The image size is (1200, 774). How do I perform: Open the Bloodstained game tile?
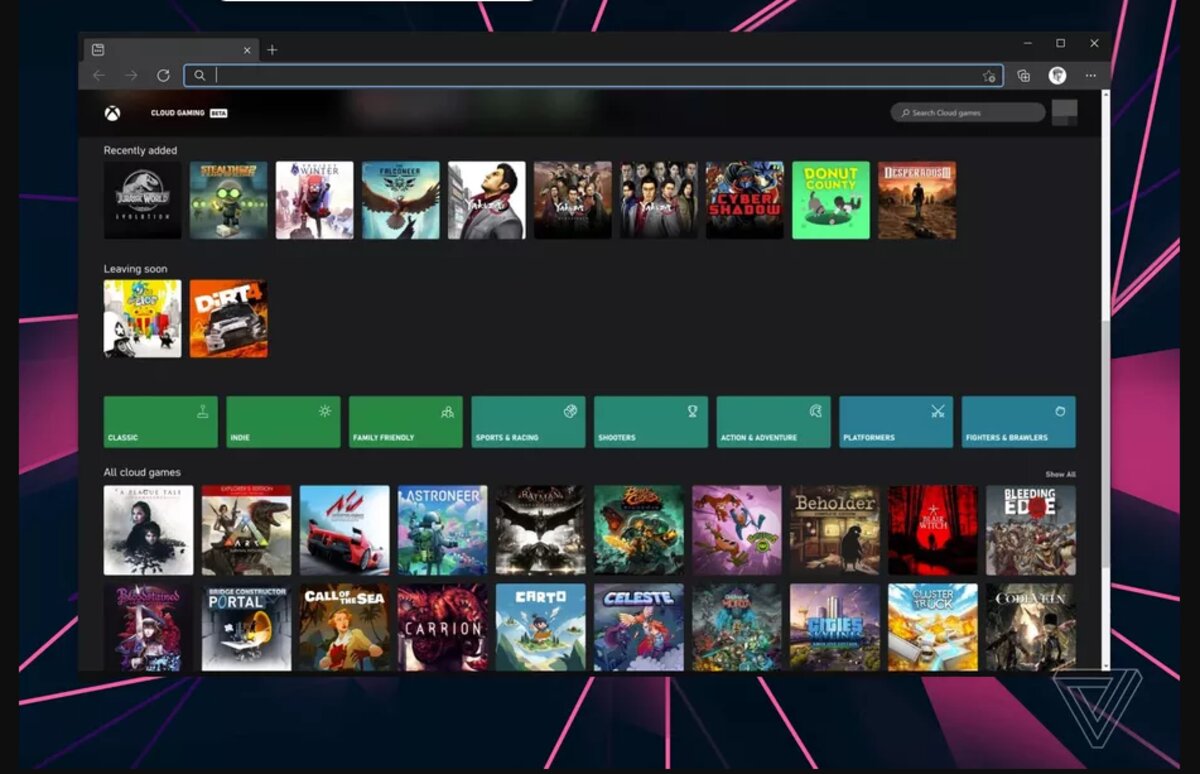(x=149, y=627)
